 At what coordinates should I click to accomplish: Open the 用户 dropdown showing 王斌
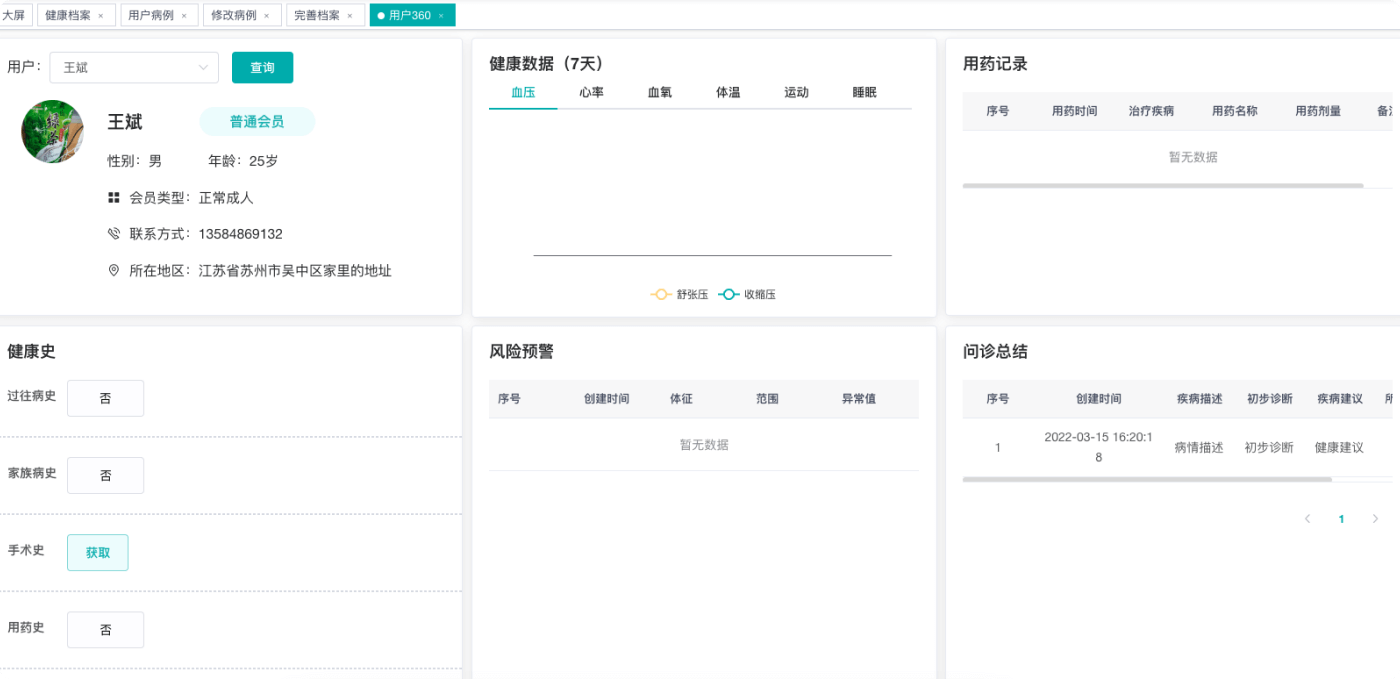coord(134,68)
